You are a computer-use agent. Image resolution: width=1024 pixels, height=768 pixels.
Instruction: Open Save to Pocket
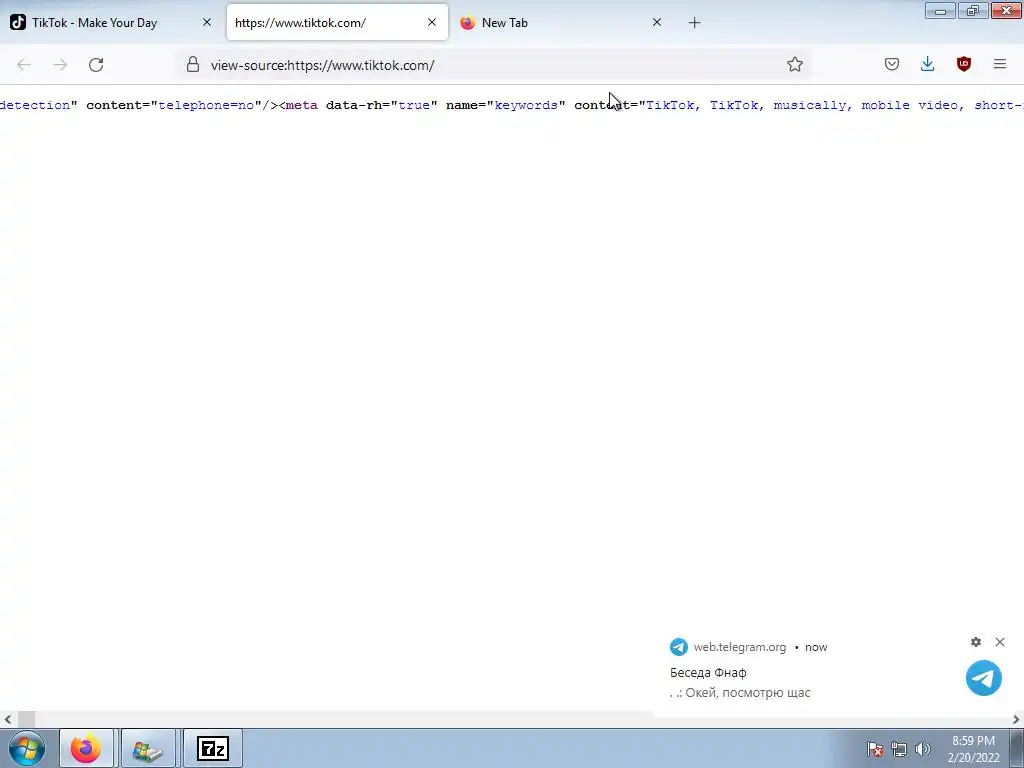click(x=892, y=64)
